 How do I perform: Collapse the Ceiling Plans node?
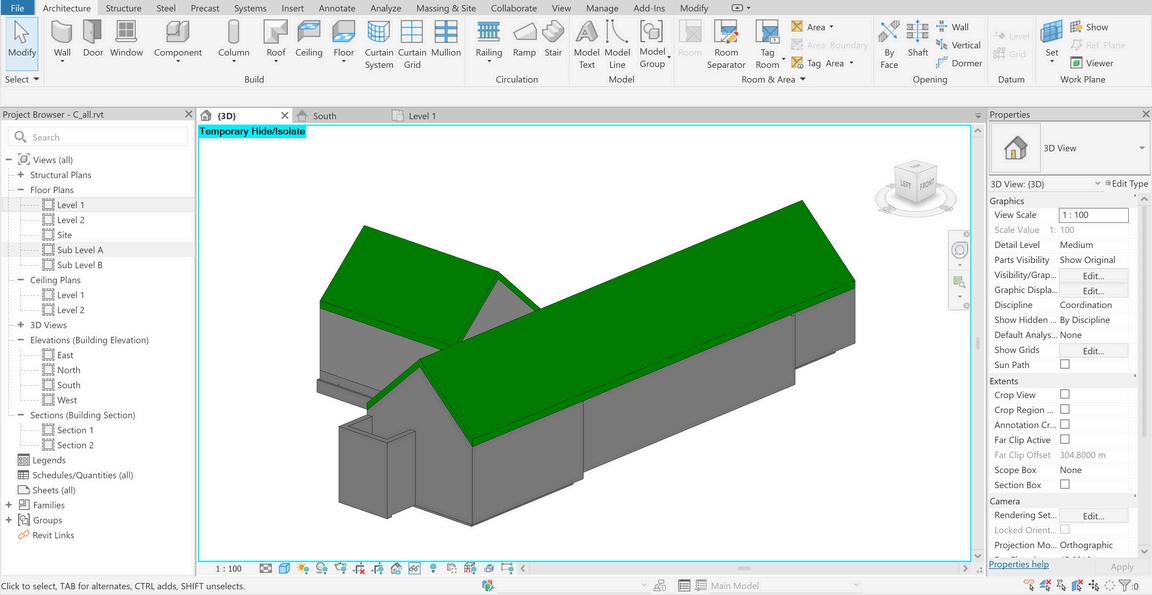click(21, 280)
